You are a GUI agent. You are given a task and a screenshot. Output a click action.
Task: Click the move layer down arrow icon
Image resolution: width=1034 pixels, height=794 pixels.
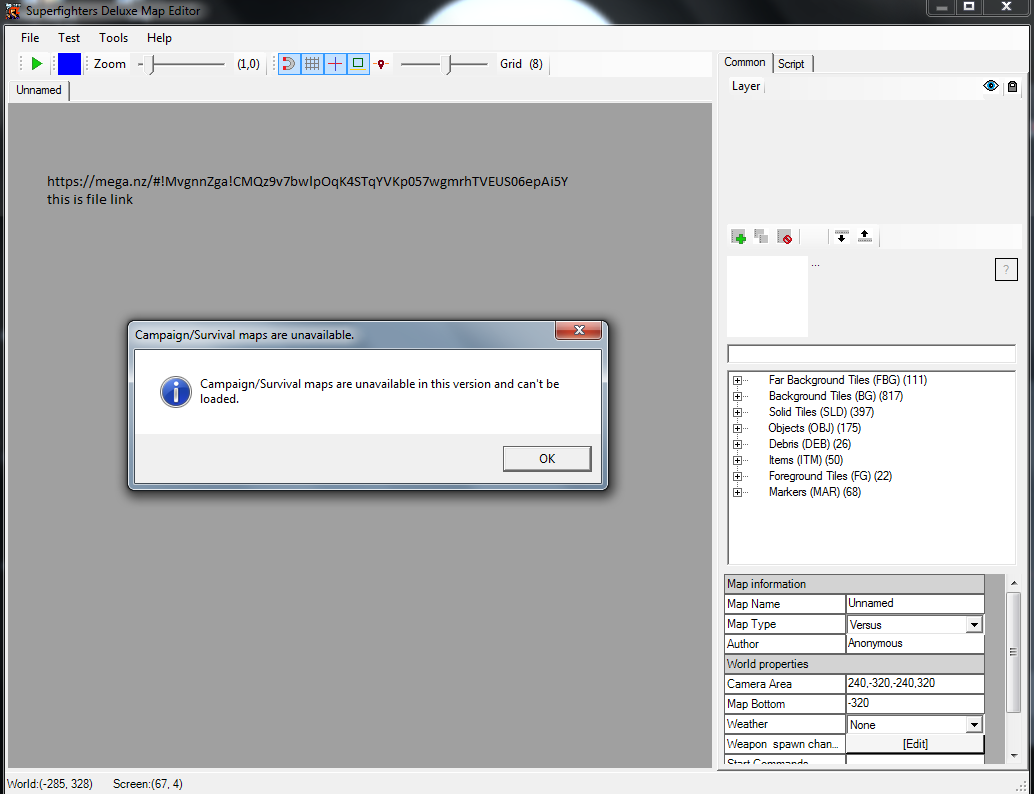click(841, 237)
